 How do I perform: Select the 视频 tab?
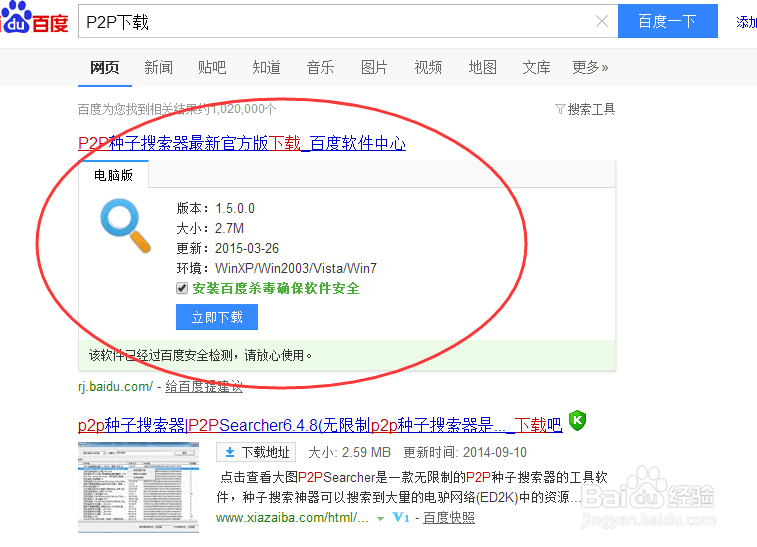click(428, 67)
